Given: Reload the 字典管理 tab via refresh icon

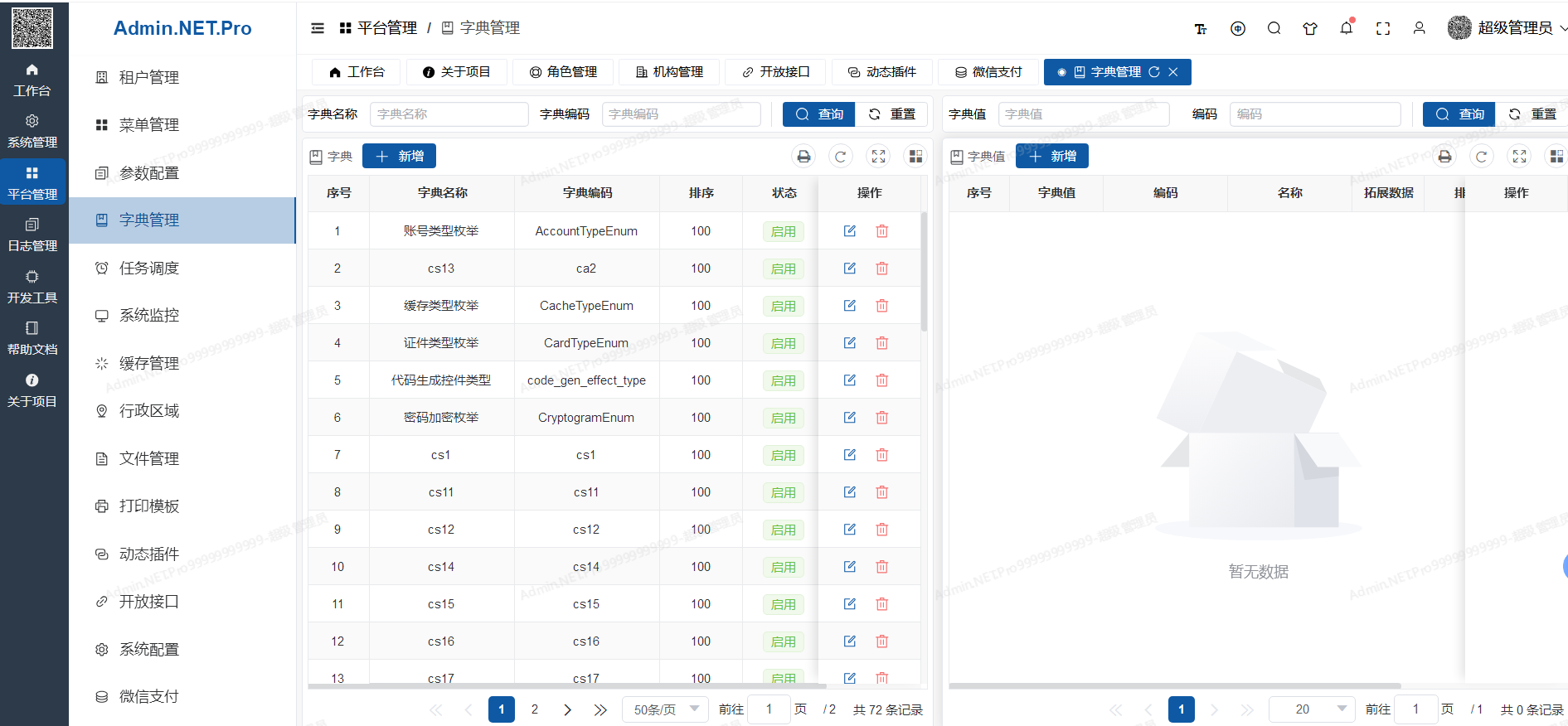Looking at the screenshot, I should (1154, 72).
